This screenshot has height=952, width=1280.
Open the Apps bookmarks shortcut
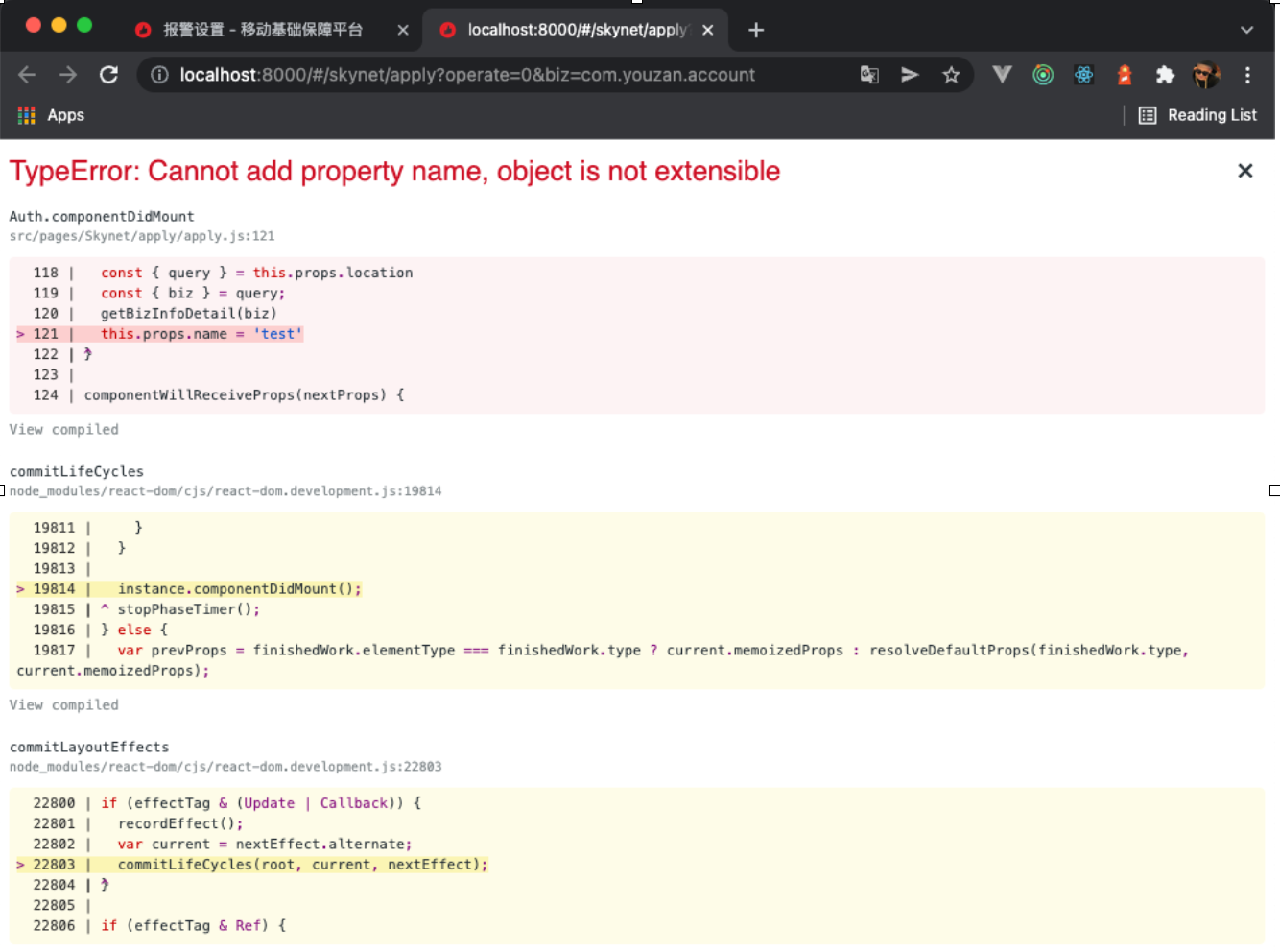click(51, 115)
